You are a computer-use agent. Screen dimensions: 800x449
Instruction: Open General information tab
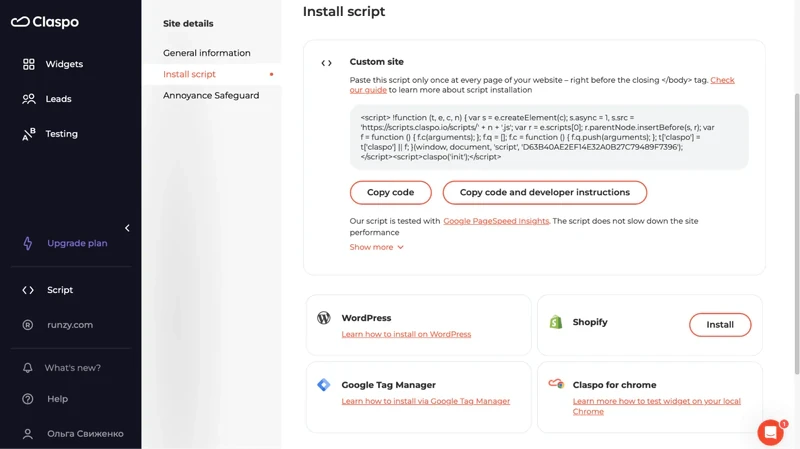tap(207, 53)
